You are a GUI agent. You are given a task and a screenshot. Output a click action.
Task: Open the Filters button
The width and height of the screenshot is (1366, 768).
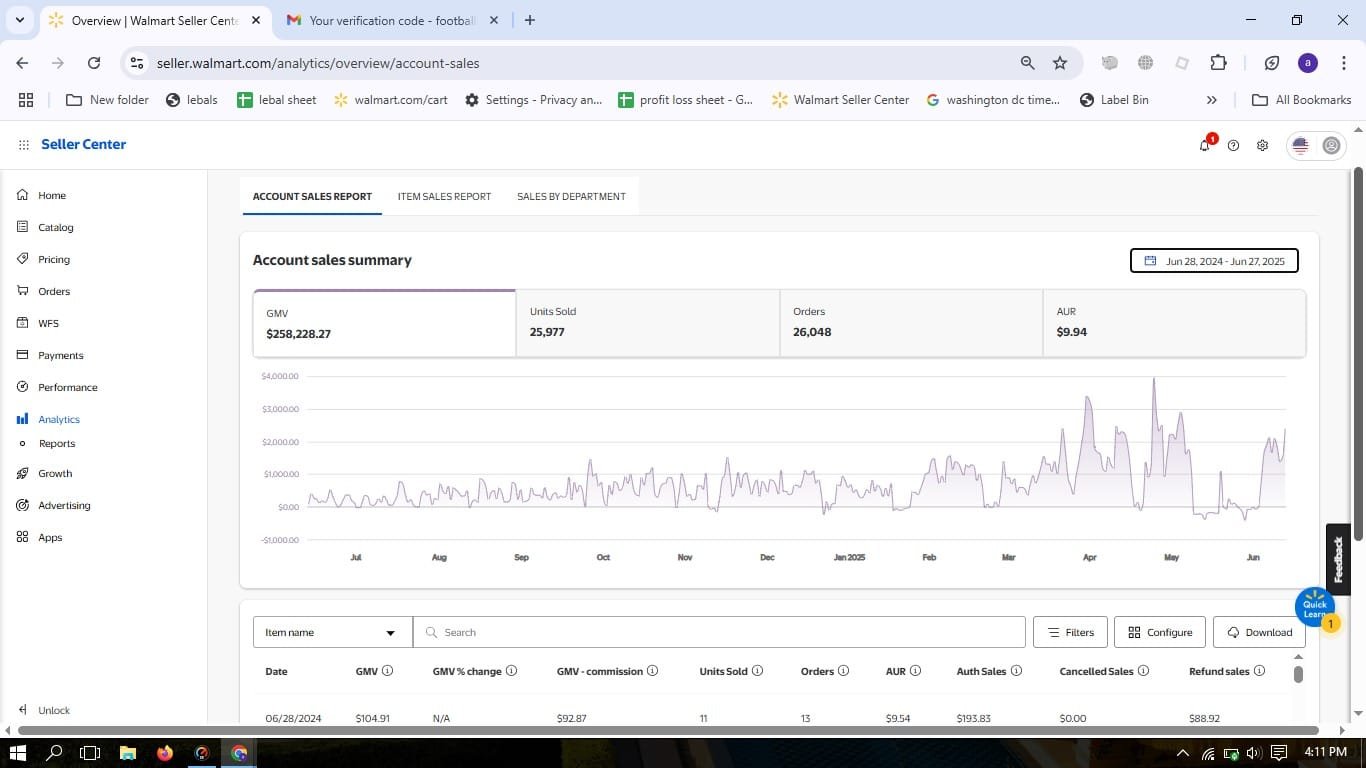tap(1070, 632)
